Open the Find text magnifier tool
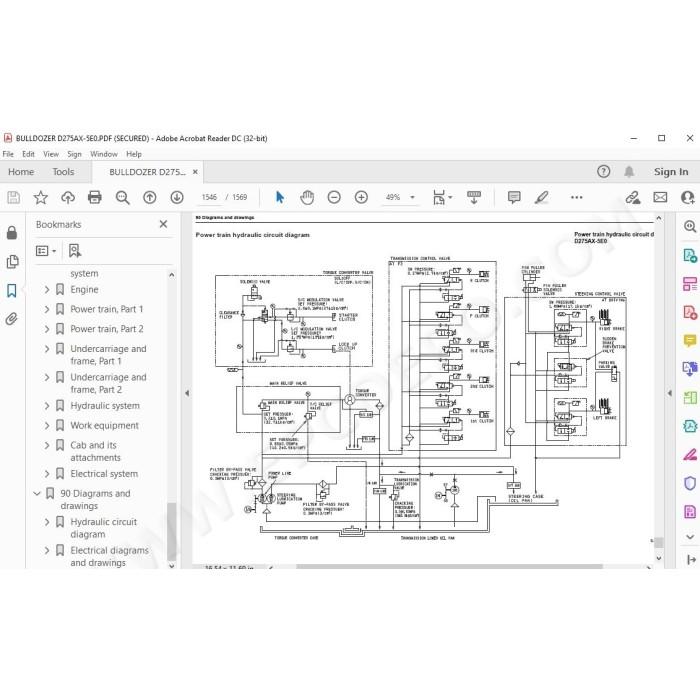 point(122,197)
